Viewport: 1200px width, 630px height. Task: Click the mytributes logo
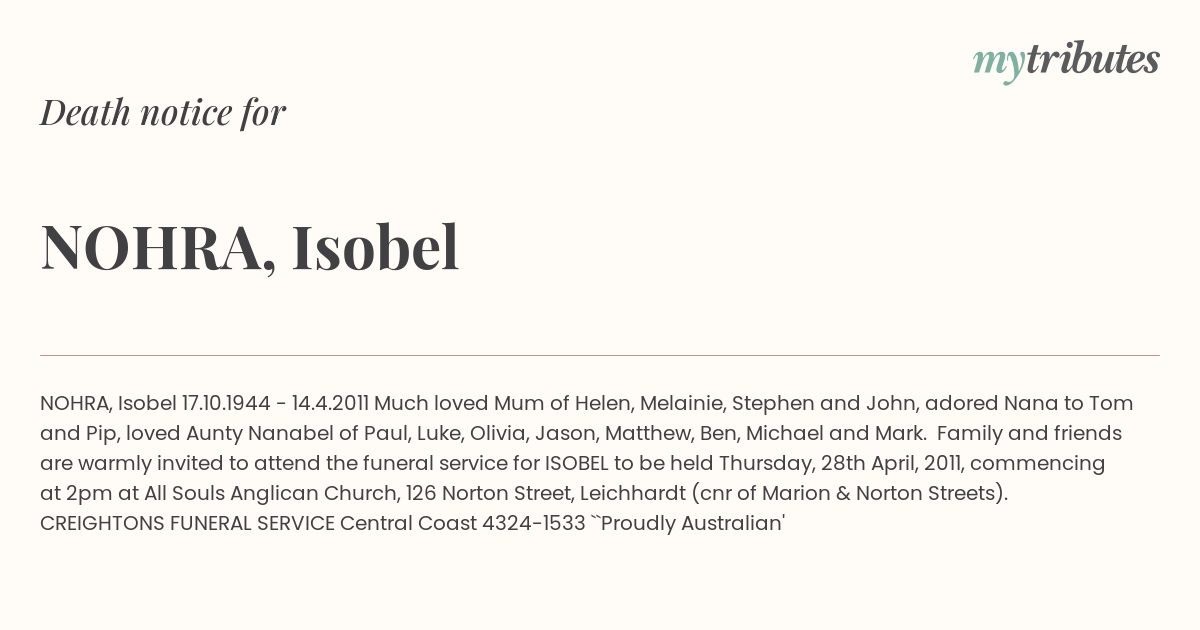(x=1066, y=61)
